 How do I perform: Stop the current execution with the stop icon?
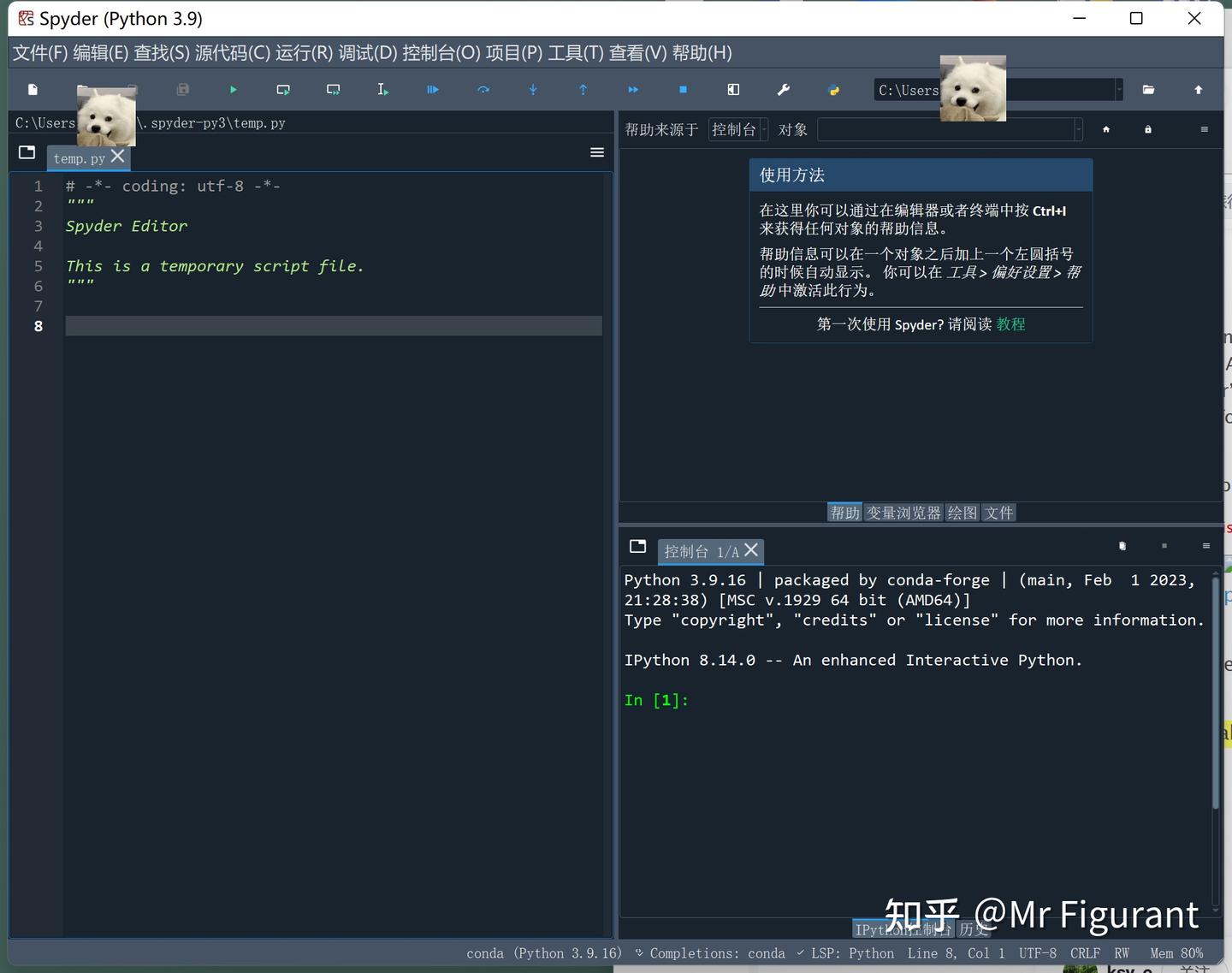tap(683, 90)
